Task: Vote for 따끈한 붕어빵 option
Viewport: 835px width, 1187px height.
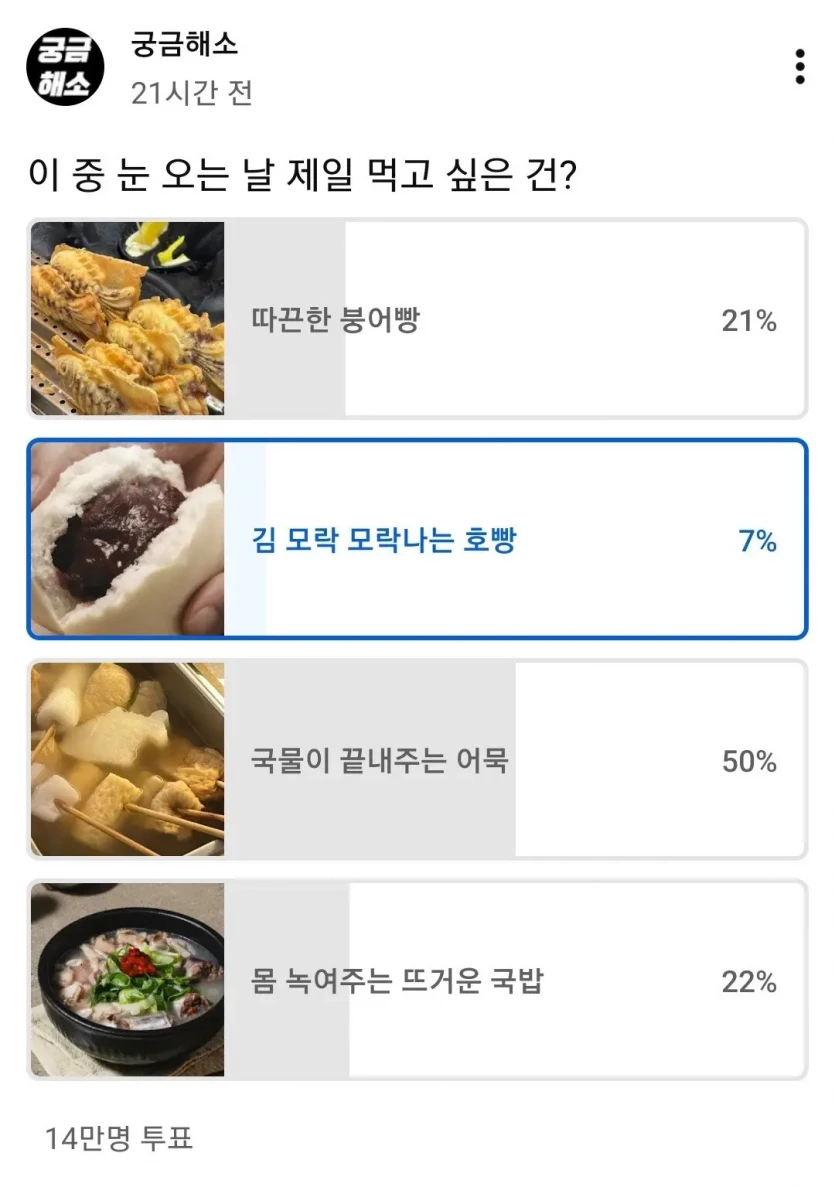Action: click(x=336, y=321)
